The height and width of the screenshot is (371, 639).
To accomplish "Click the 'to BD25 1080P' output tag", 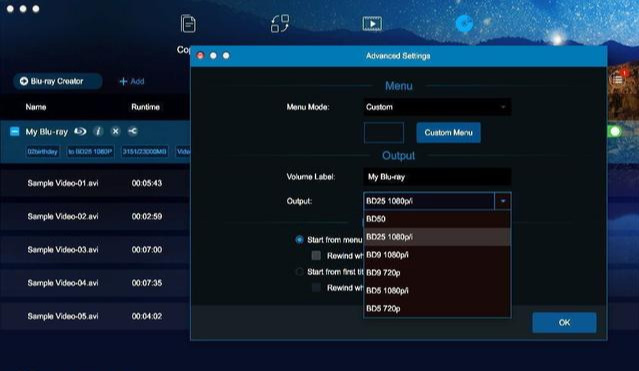I will click(90, 152).
